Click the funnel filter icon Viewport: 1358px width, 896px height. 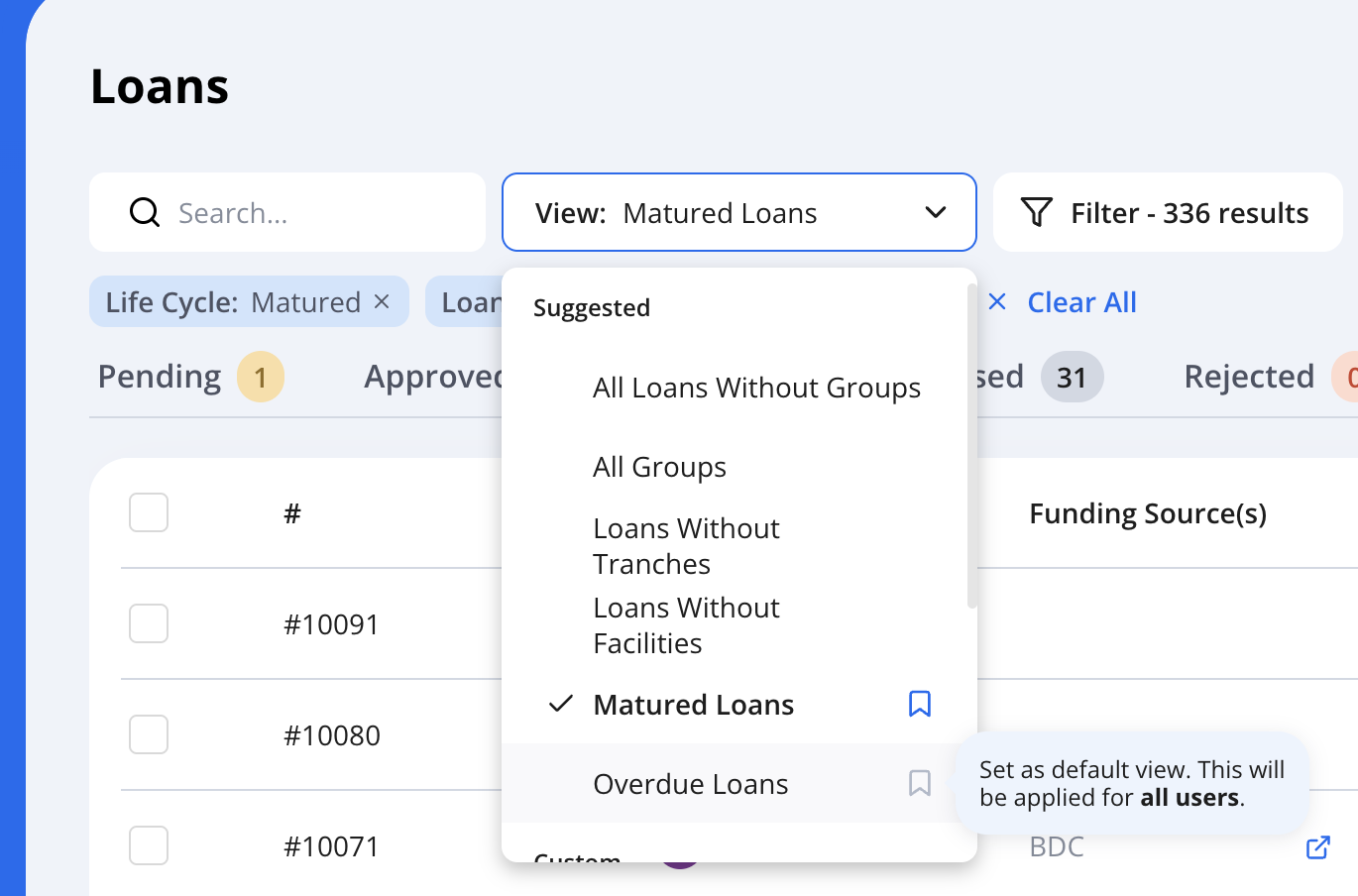(1037, 212)
